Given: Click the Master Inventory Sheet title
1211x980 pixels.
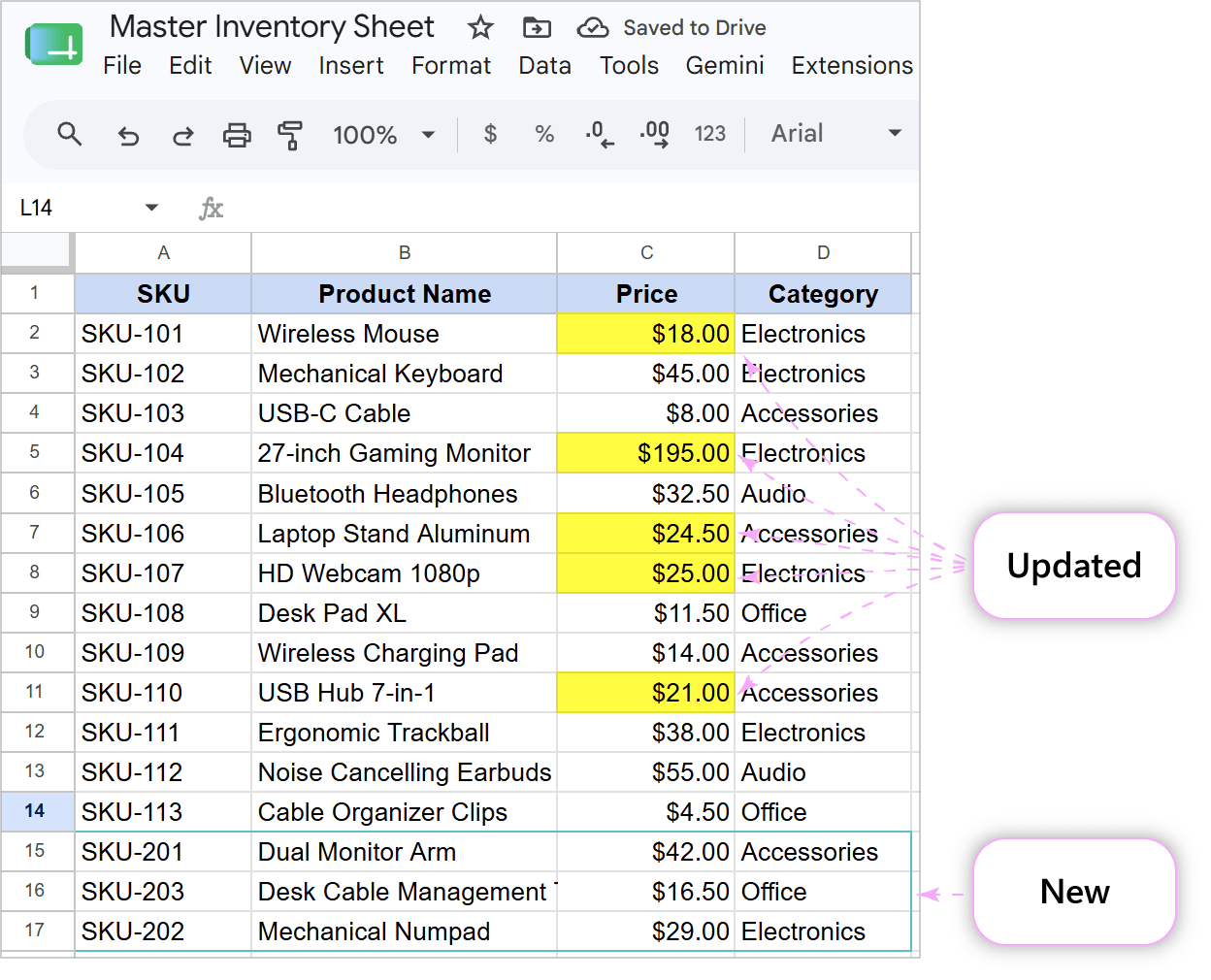Looking at the screenshot, I should tap(272, 27).
